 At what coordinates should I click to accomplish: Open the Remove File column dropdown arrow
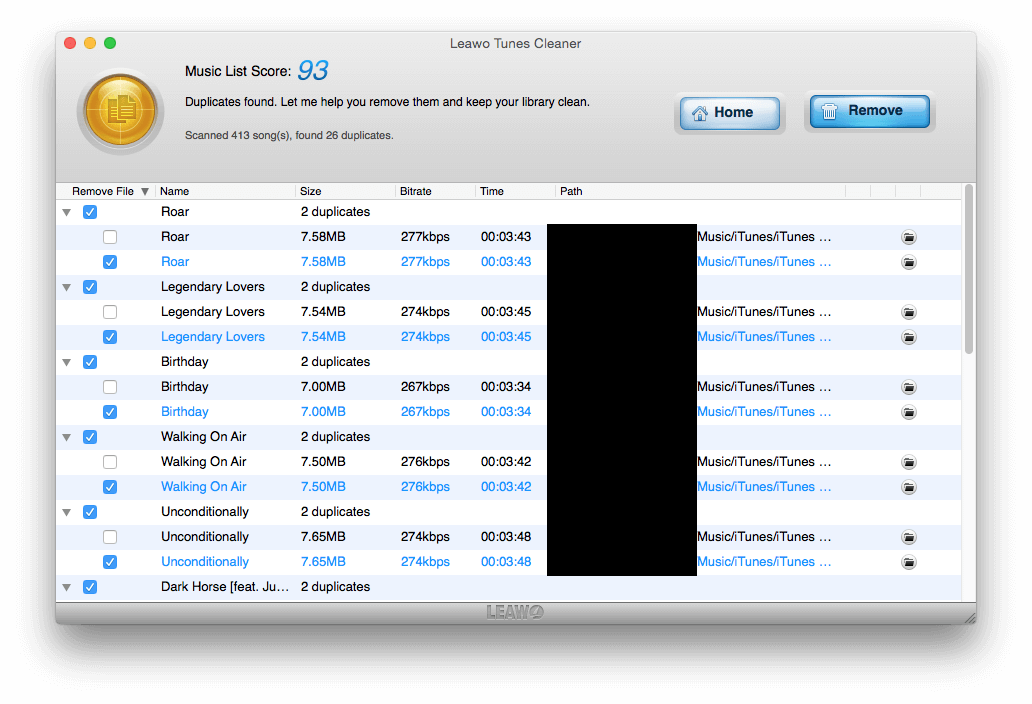145,191
